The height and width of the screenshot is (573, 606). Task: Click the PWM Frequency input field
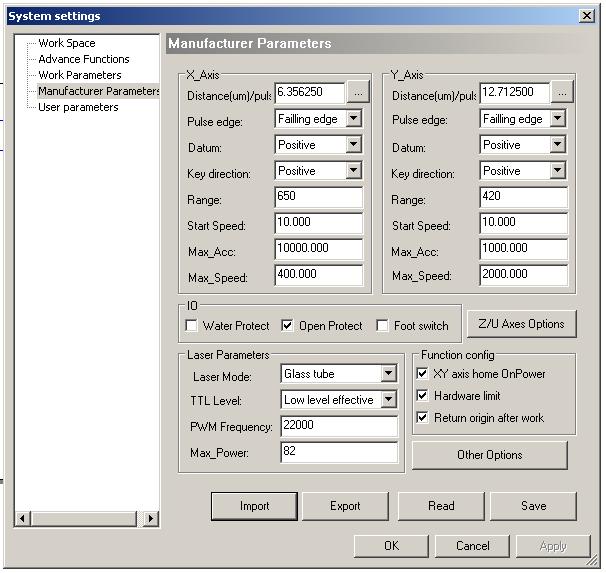[x=338, y=427]
